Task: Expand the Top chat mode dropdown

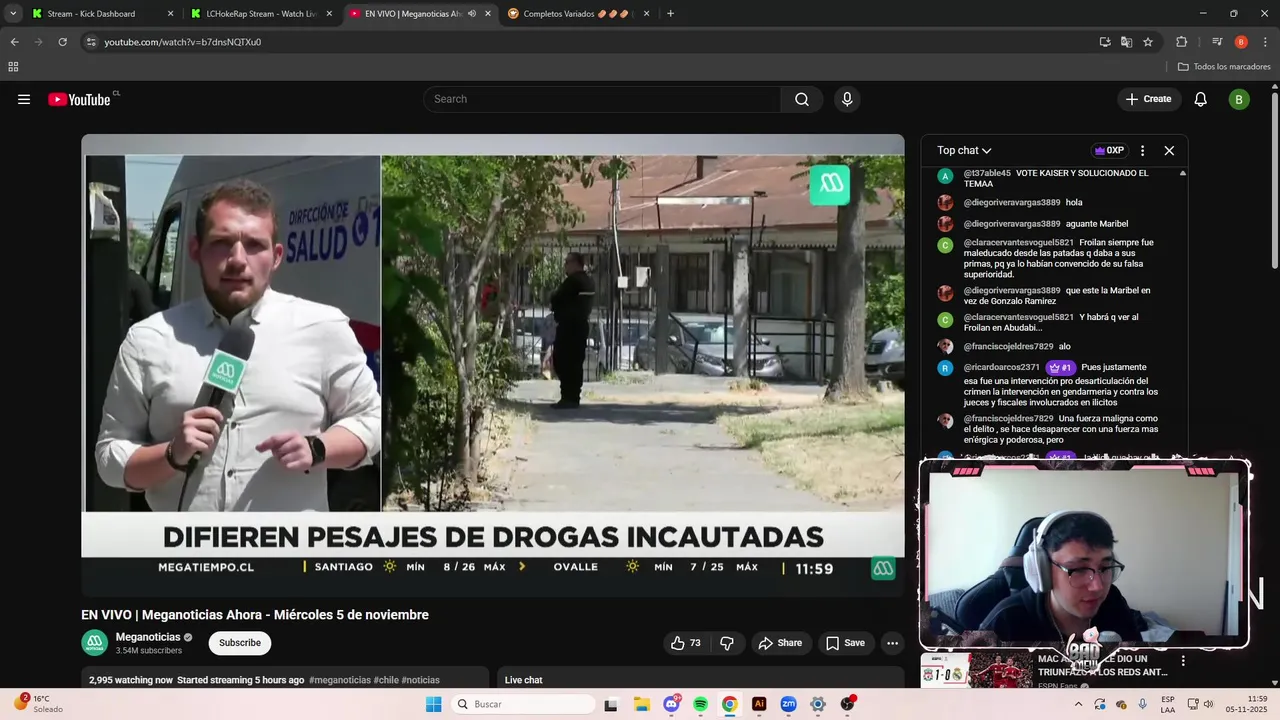Action: click(x=964, y=151)
